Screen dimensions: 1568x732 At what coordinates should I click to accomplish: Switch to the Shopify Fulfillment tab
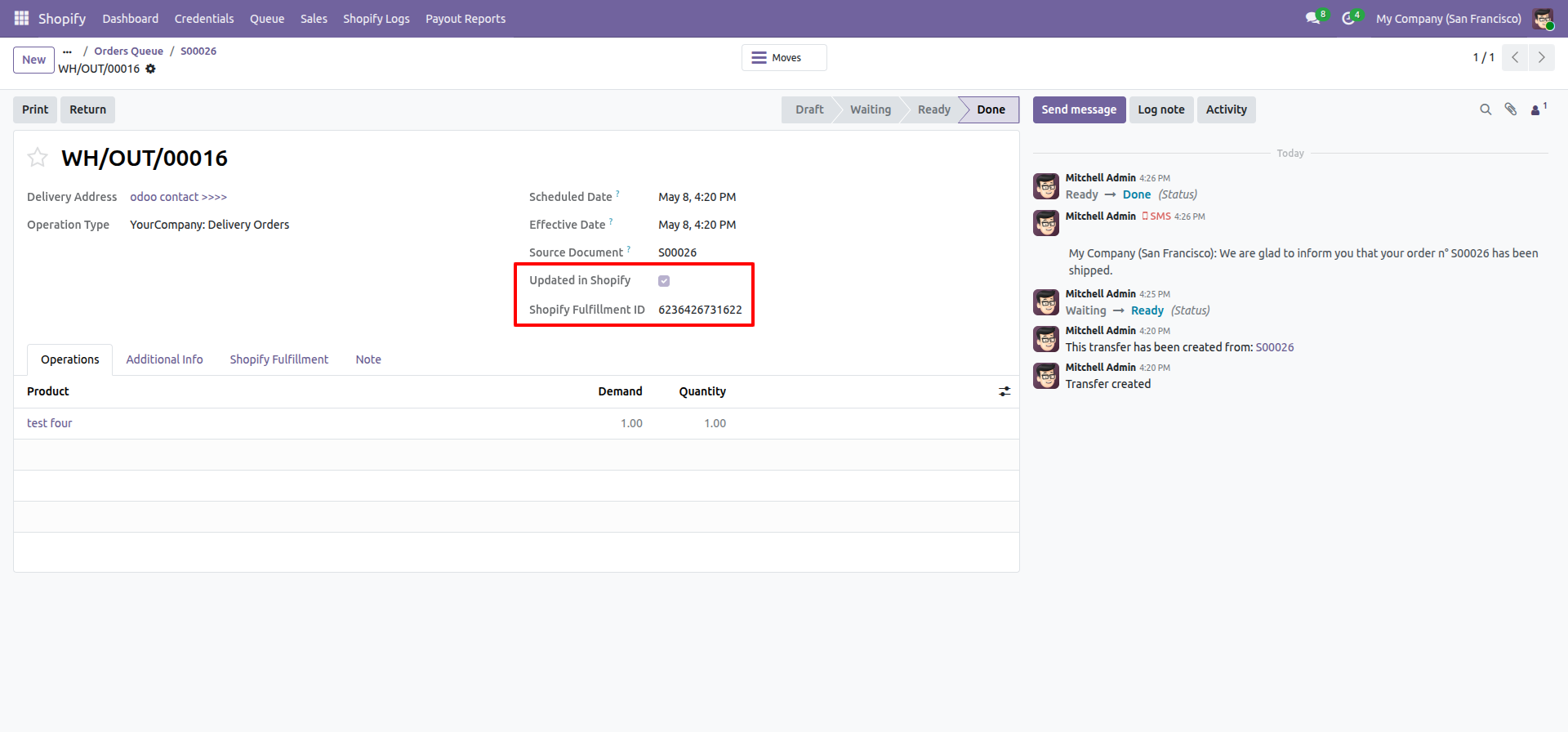279,359
